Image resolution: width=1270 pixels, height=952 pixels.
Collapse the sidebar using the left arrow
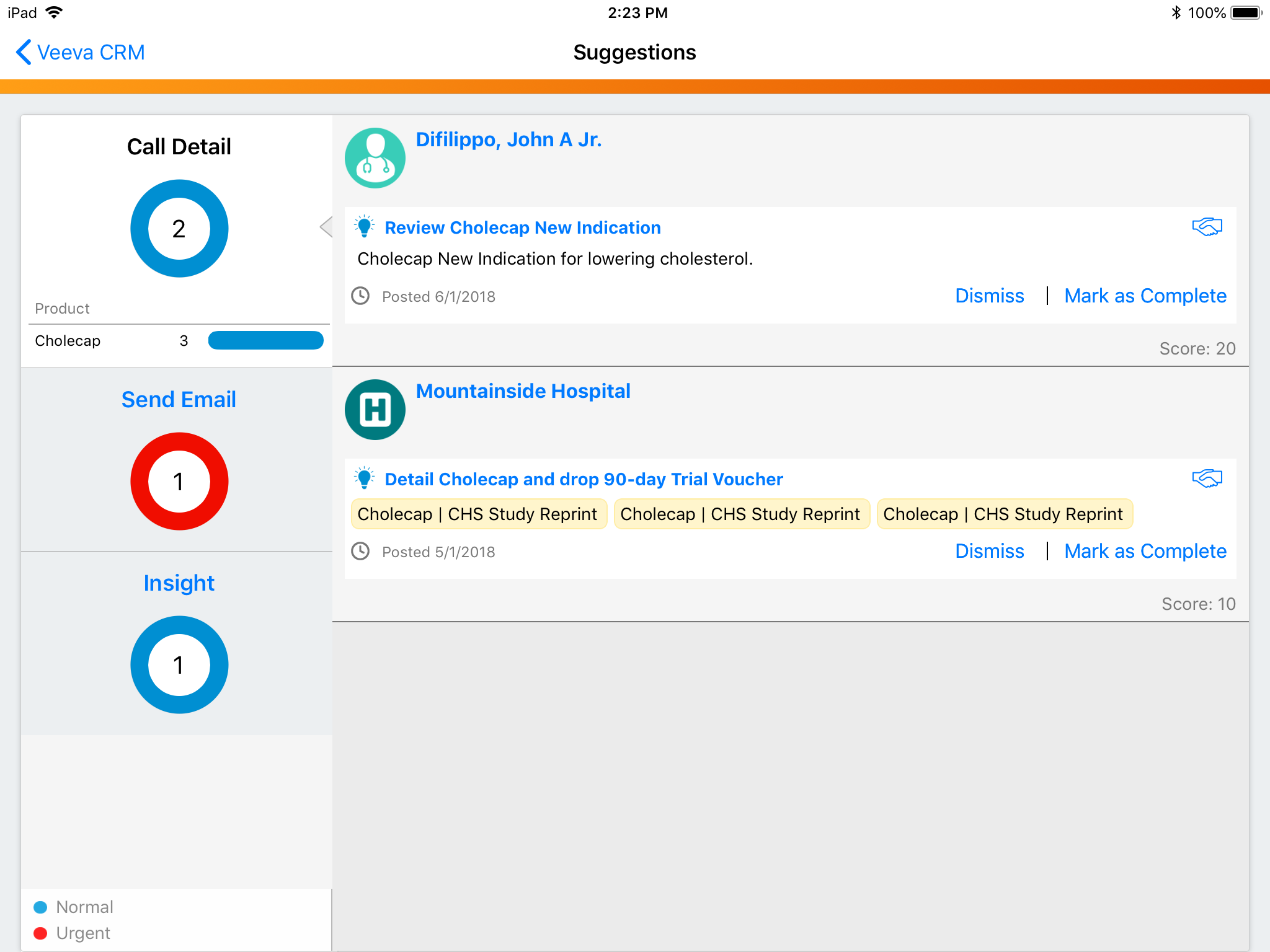[326, 227]
